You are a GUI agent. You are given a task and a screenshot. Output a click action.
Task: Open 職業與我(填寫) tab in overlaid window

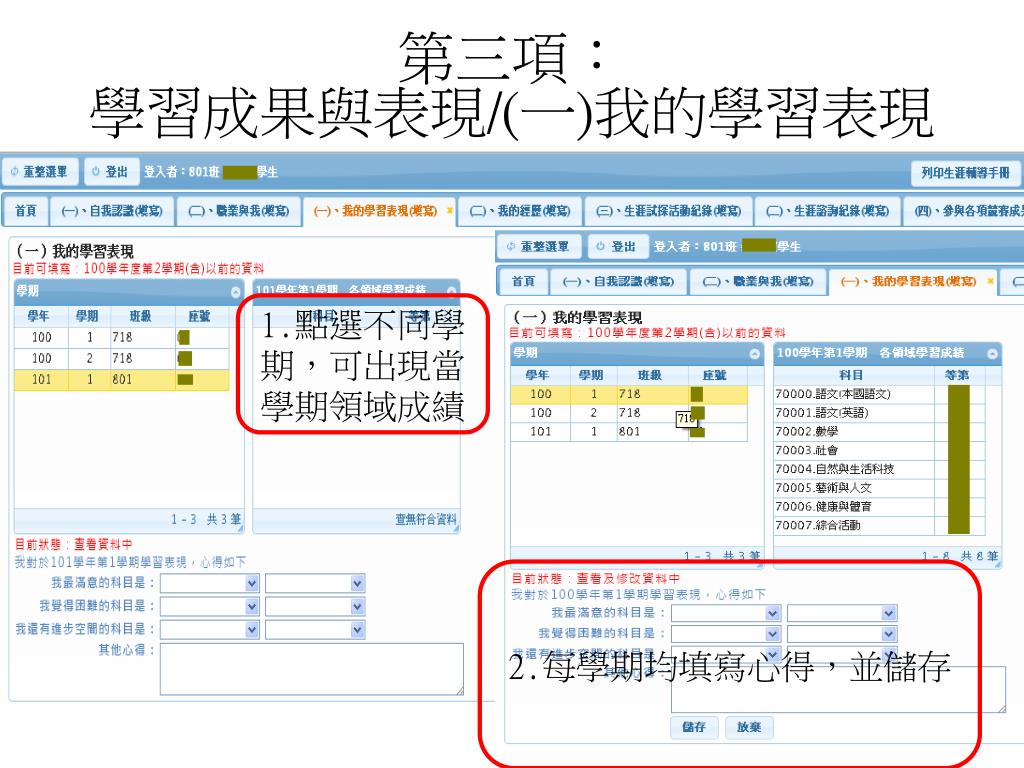tap(758, 281)
